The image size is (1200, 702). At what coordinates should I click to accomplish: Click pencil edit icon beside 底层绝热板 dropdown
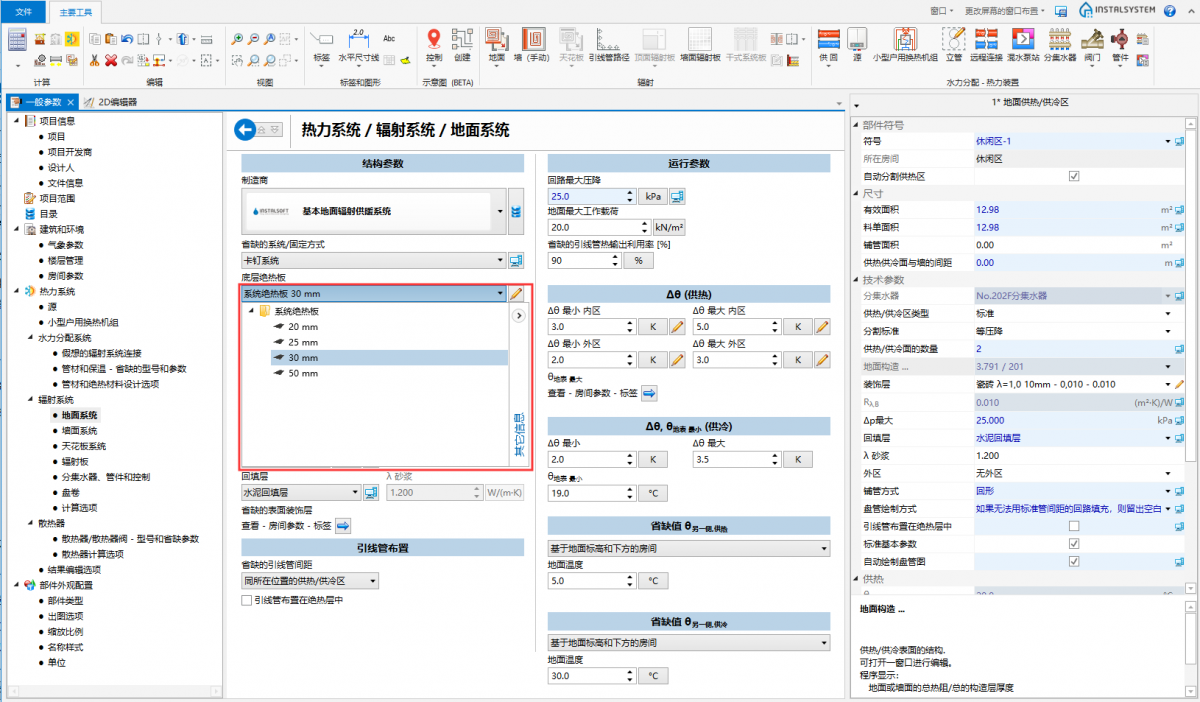(516, 294)
